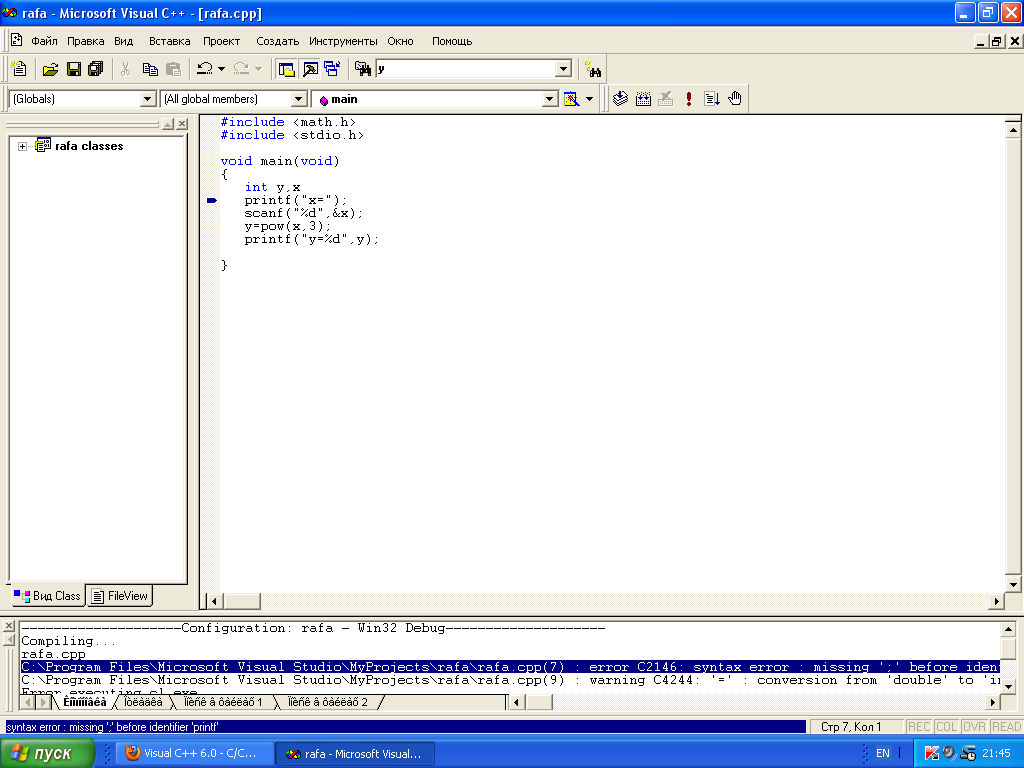Click the Build icon in build toolbar

click(x=643, y=99)
